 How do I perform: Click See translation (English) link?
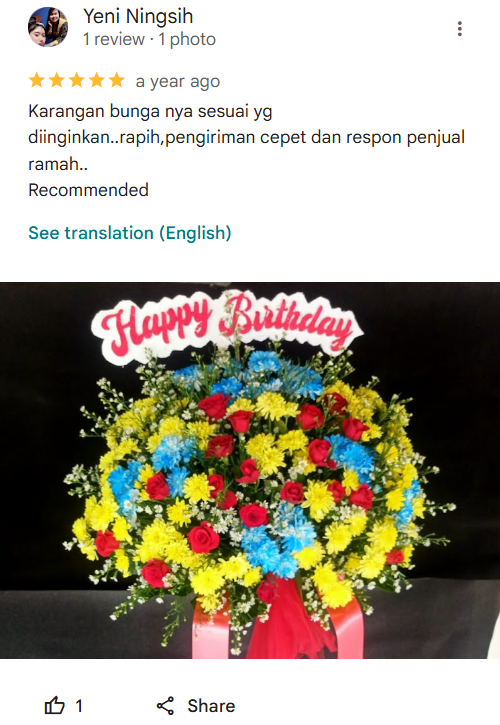[x=130, y=233]
